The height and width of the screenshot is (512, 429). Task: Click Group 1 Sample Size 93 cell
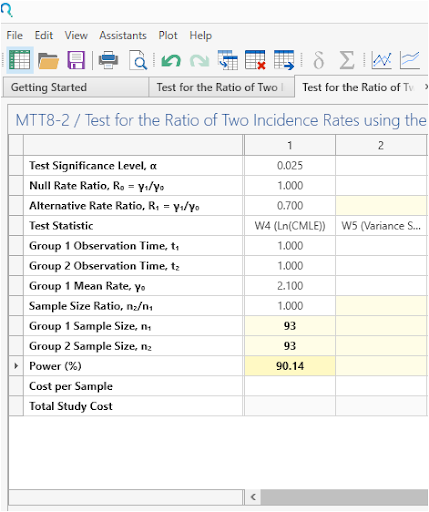290,326
